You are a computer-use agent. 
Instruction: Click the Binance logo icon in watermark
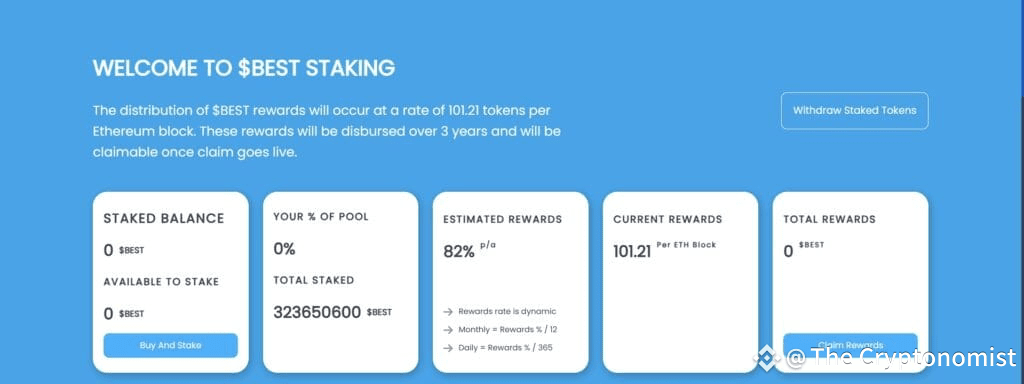(x=767, y=358)
